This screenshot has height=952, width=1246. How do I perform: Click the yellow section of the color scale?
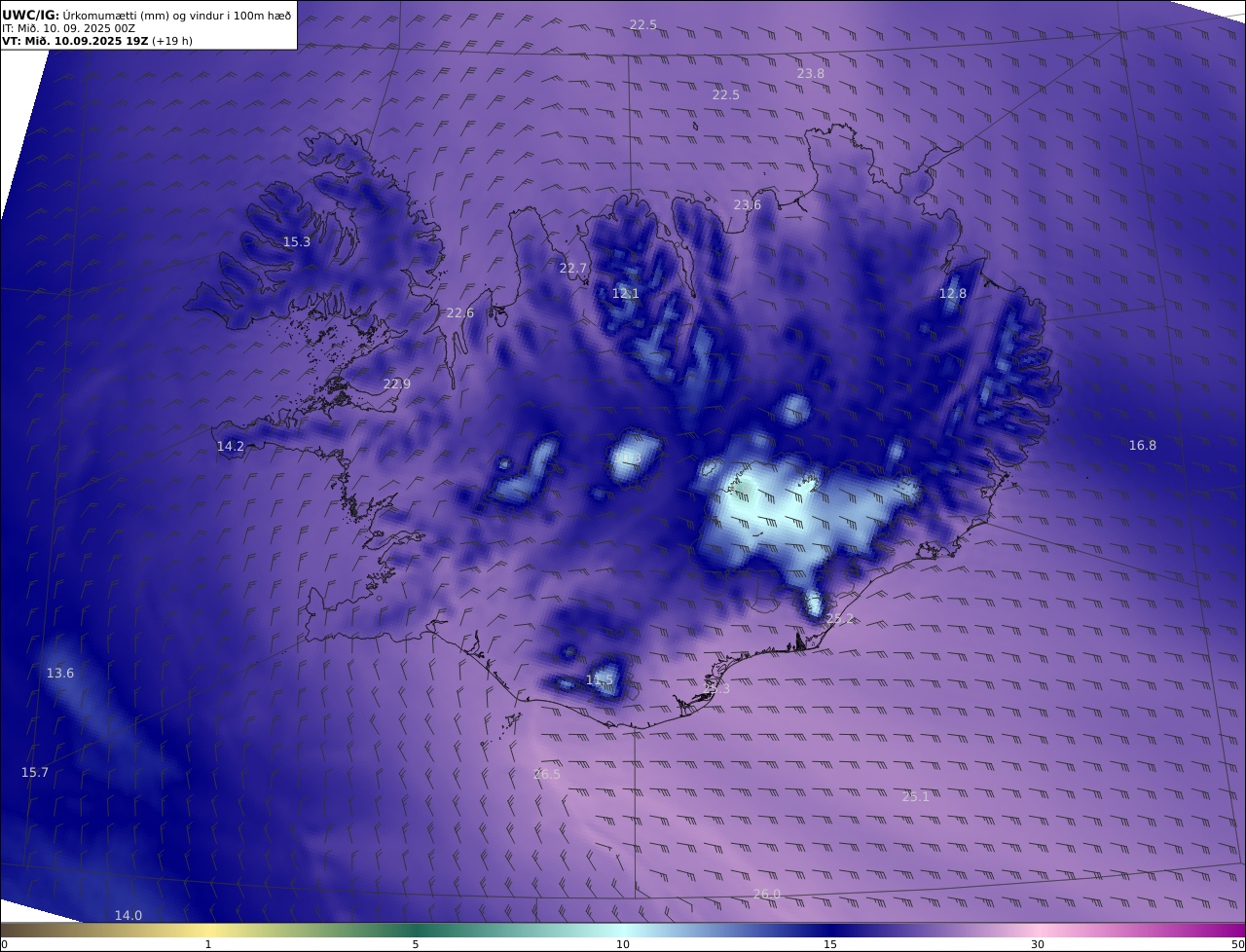tap(207, 930)
